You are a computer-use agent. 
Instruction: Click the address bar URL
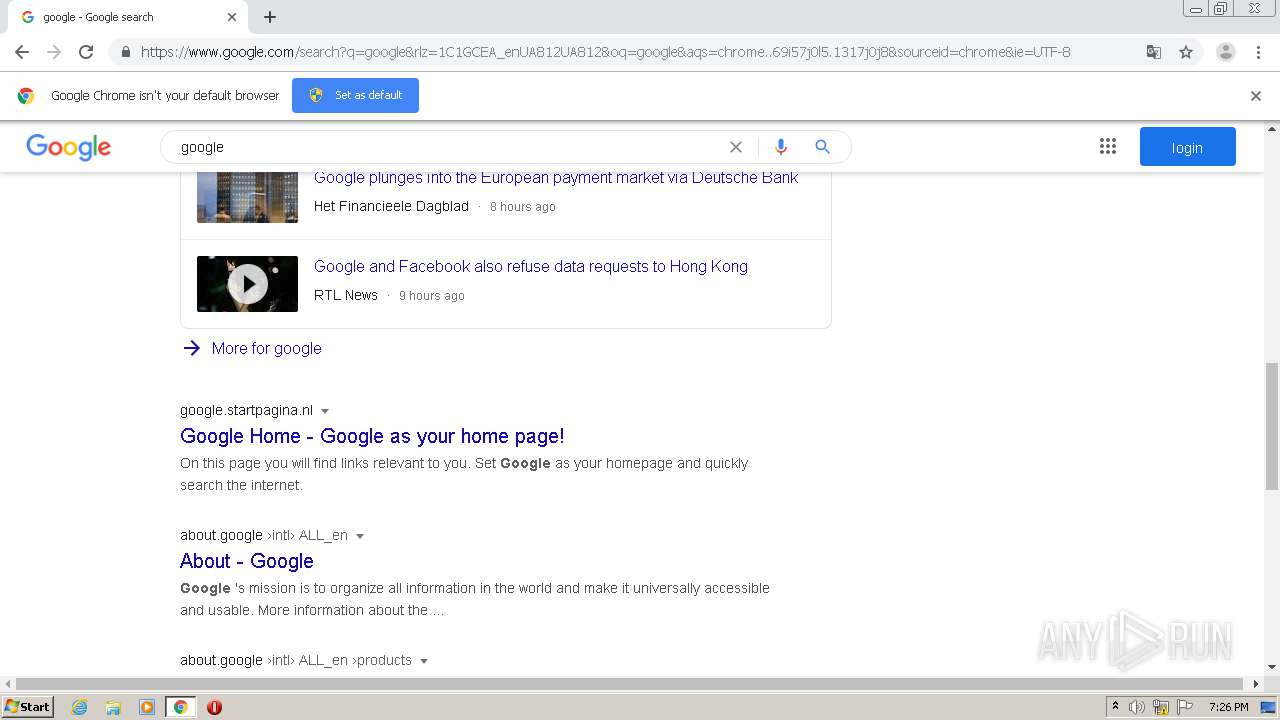tap(605, 52)
